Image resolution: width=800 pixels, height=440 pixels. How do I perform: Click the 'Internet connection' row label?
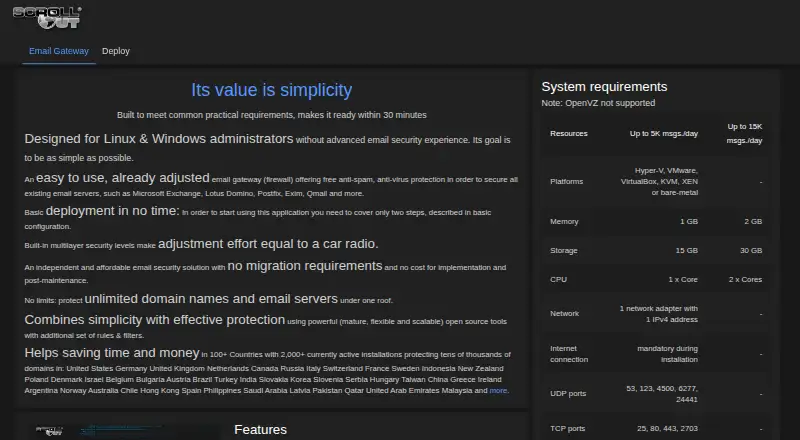569,354
